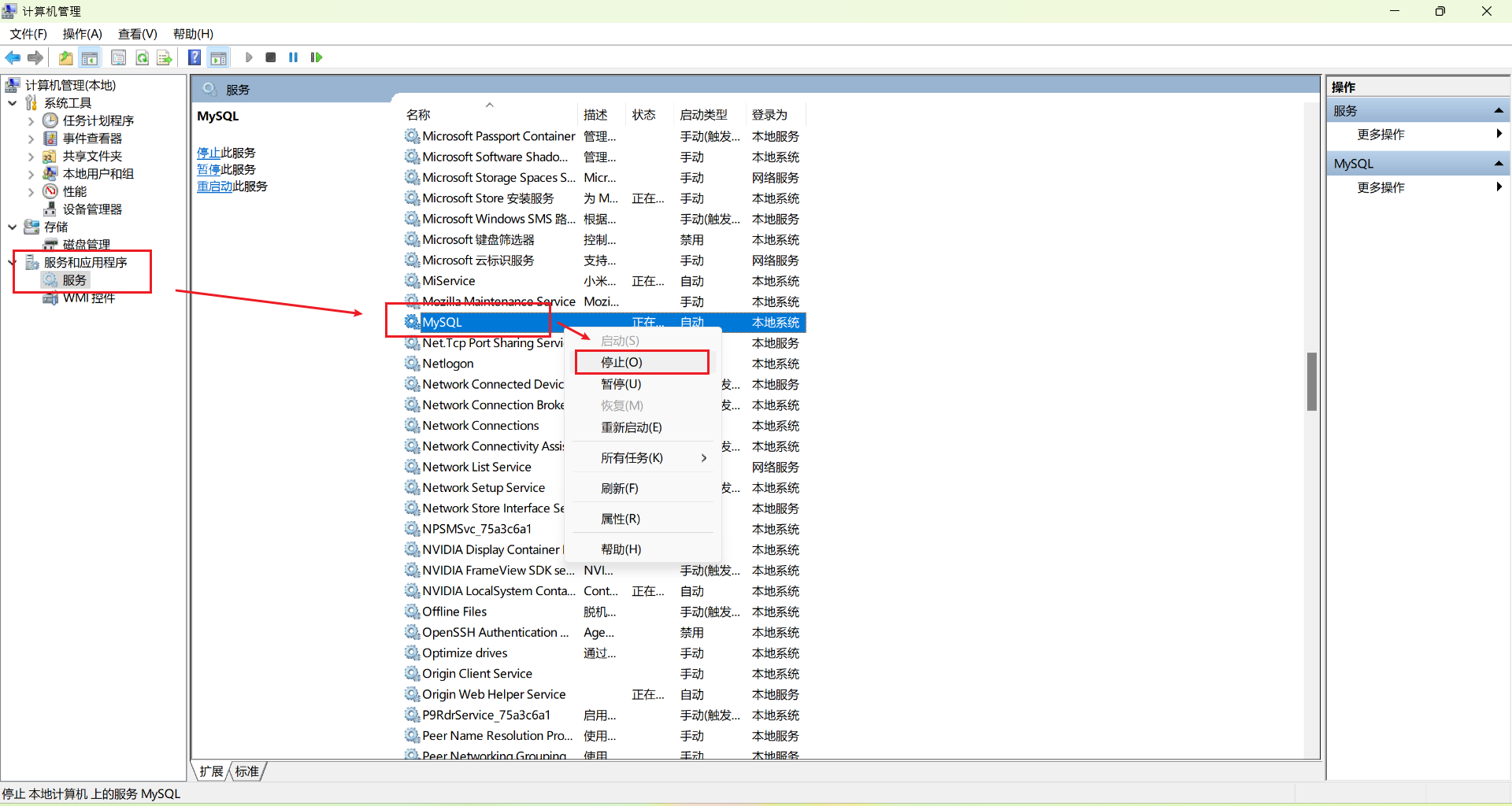Select the 事件查看器 tree icon
The height and width of the screenshot is (806, 1512).
[50, 139]
